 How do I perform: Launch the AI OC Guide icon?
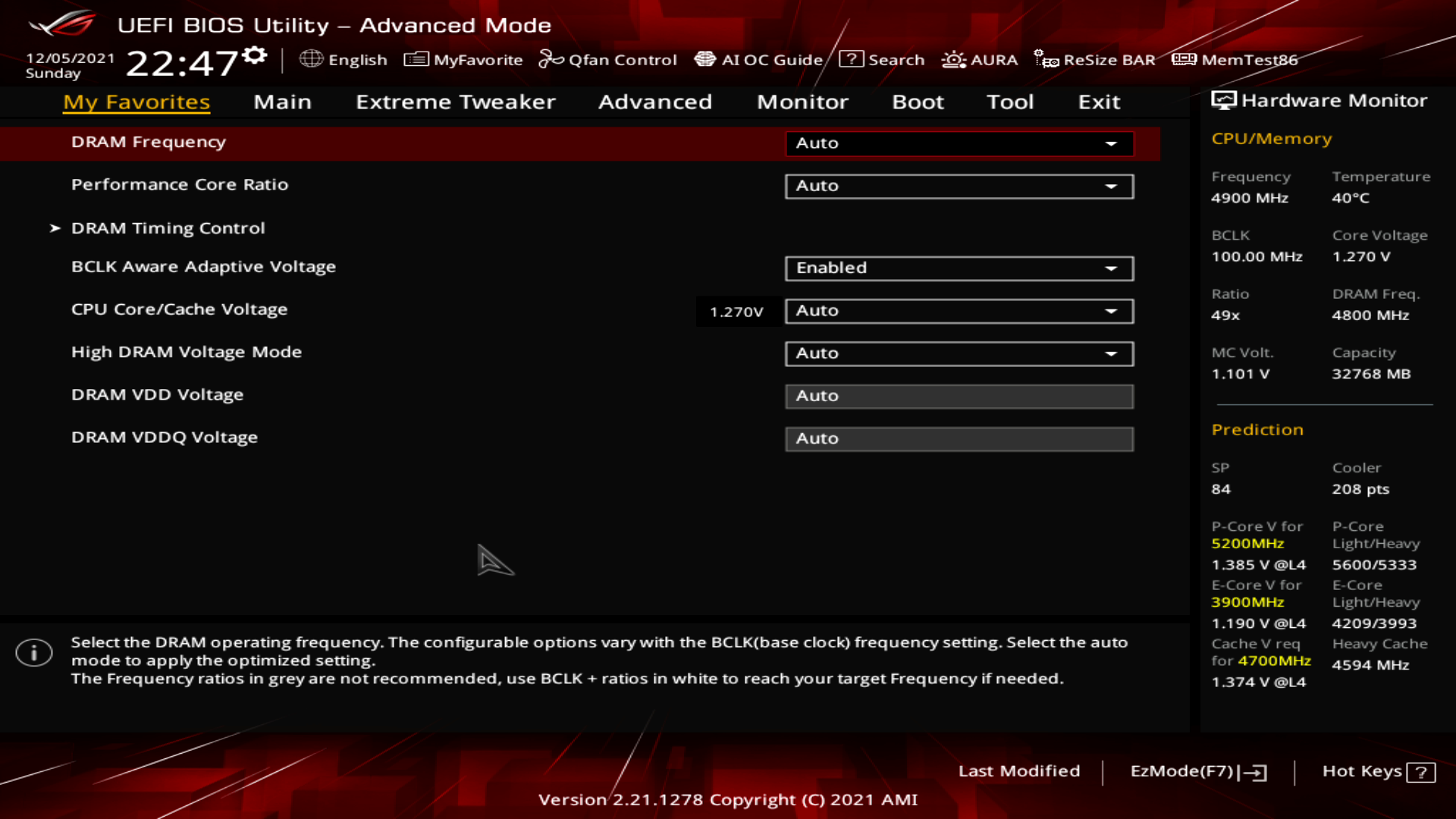click(x=705, y=59)
